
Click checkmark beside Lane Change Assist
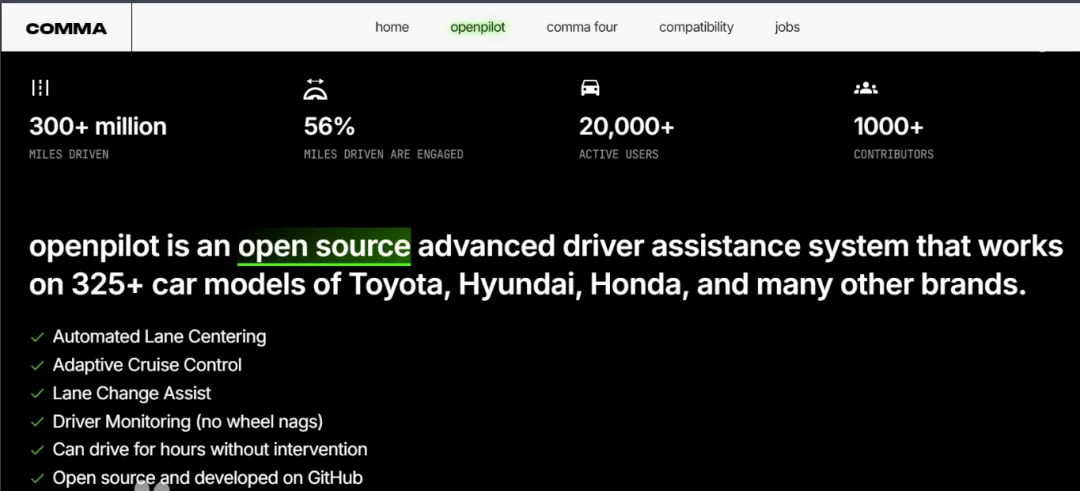(x=37, y=394)
